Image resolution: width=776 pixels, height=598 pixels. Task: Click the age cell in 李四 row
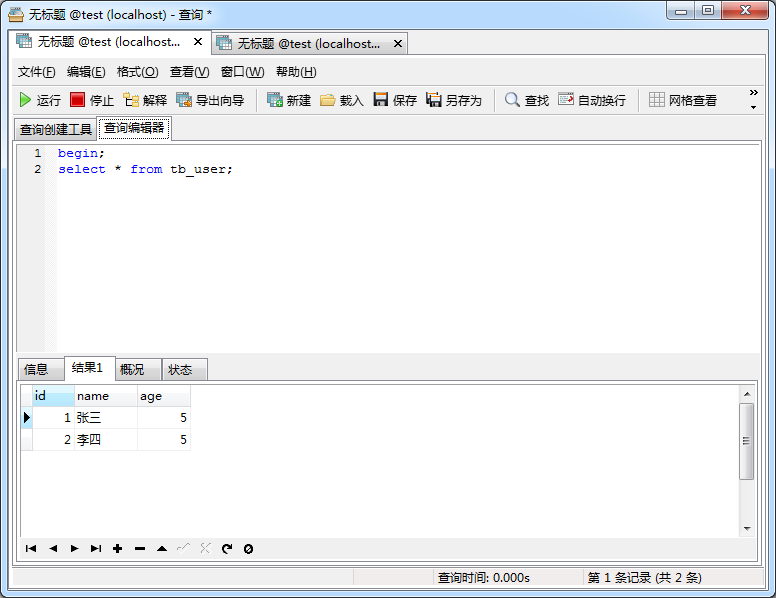click(164, 440)
